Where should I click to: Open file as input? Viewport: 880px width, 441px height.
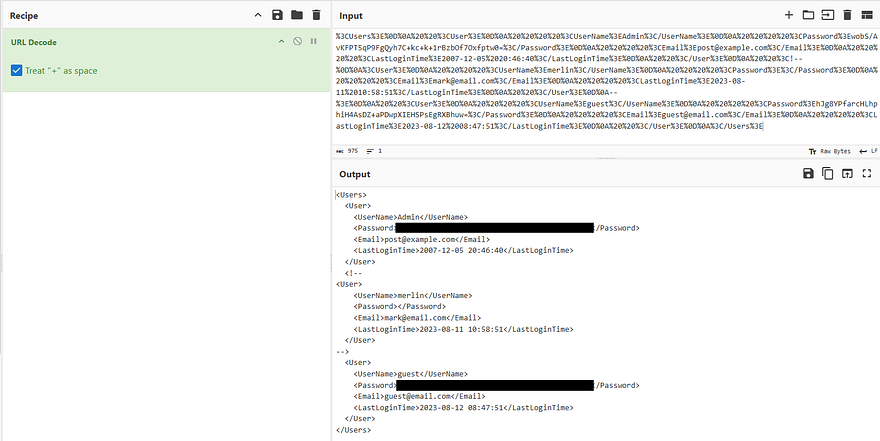(x=827, y=15)
